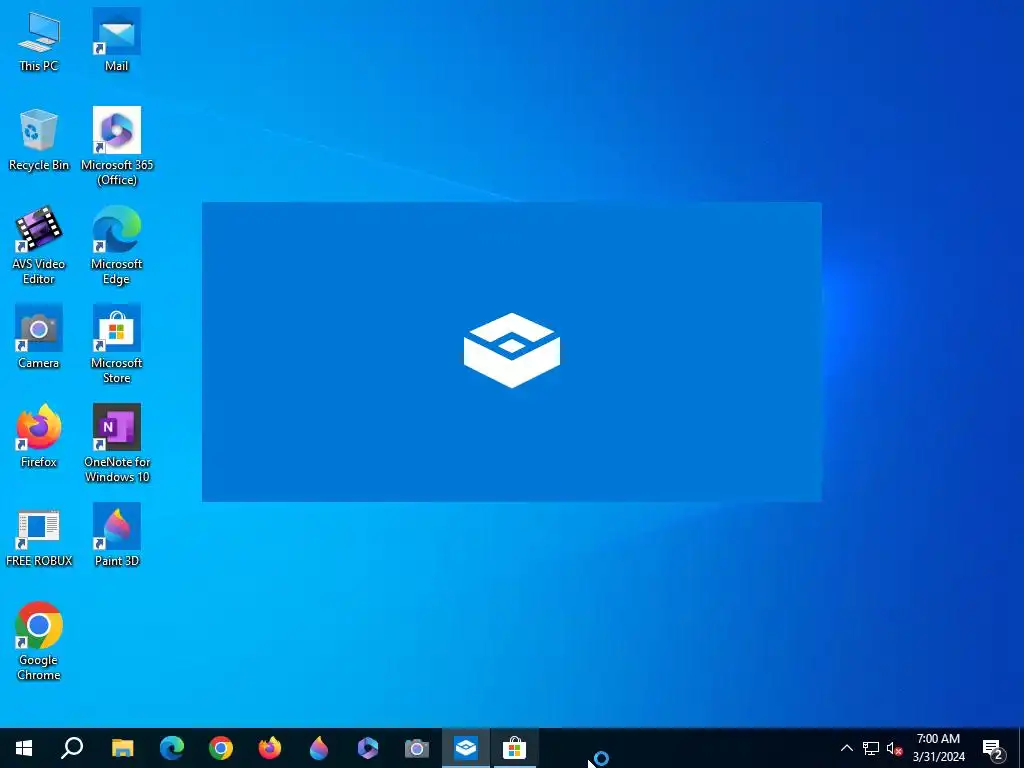The height and width of the screenshot is (768, 1024).
Task: Select the Recycle Bin on the desktop
Action: tap(39, 140)
